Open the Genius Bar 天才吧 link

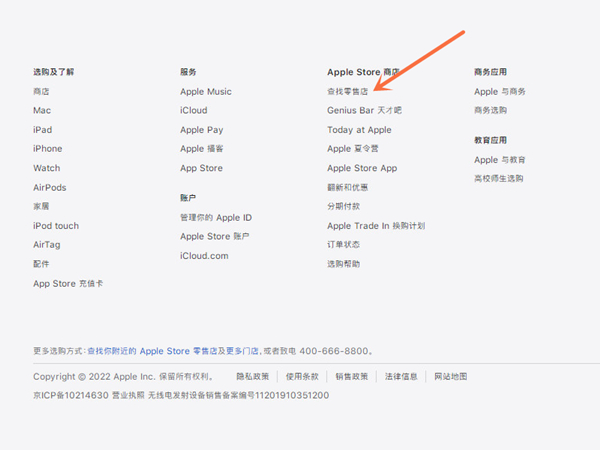364,111
